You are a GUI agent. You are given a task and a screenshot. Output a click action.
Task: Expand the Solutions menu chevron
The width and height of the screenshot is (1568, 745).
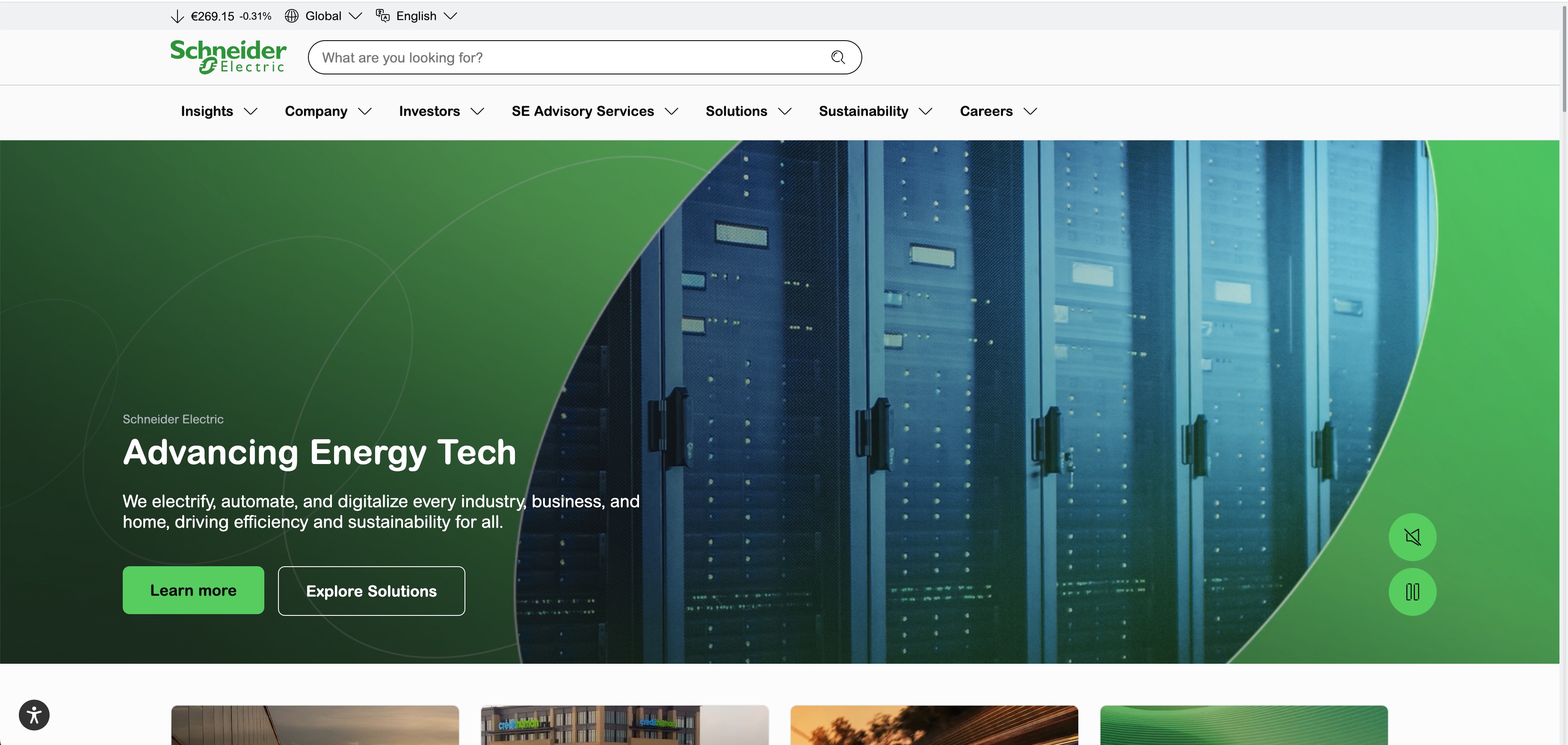(x=784, y=111)
